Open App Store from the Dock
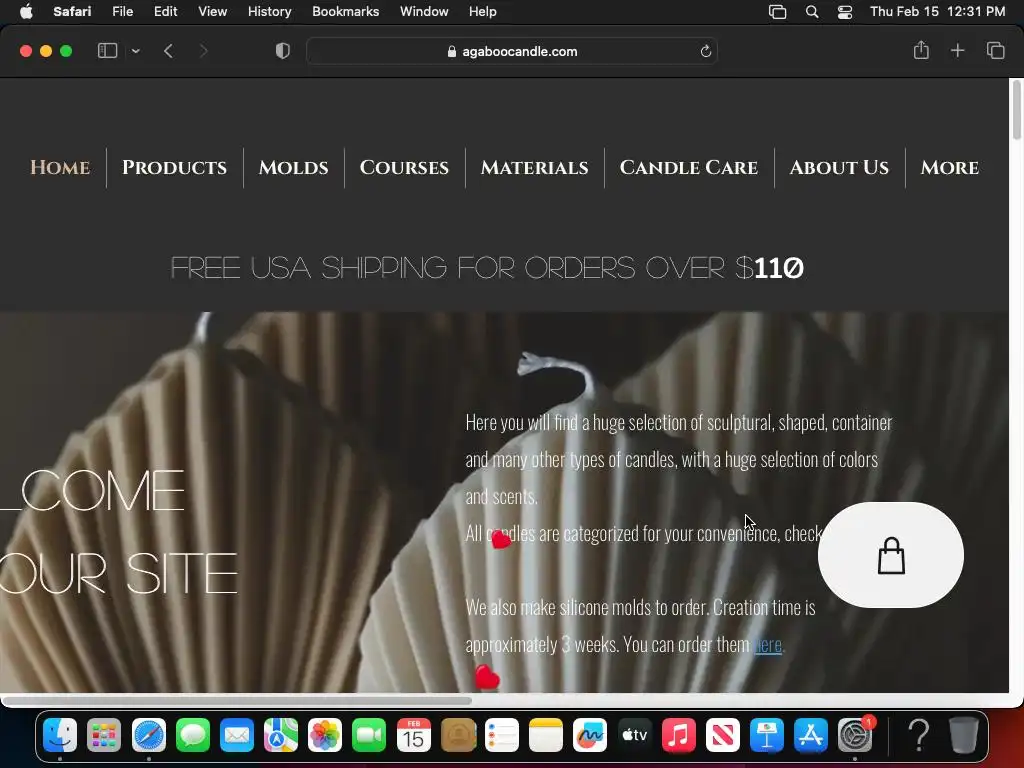This screenshot has width=1024, height=768. (x=810, y=735)
